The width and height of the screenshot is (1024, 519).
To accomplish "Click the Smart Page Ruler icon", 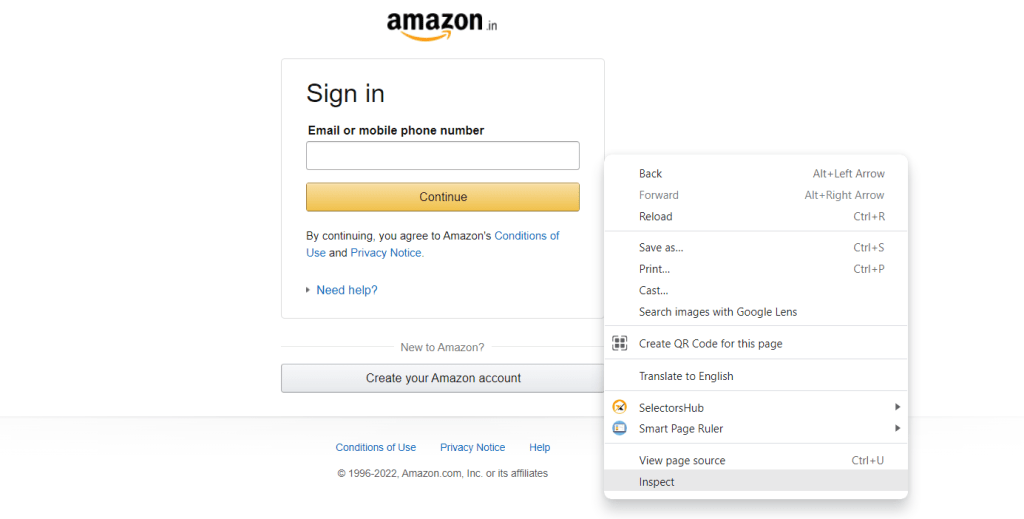I will point(620,429).
